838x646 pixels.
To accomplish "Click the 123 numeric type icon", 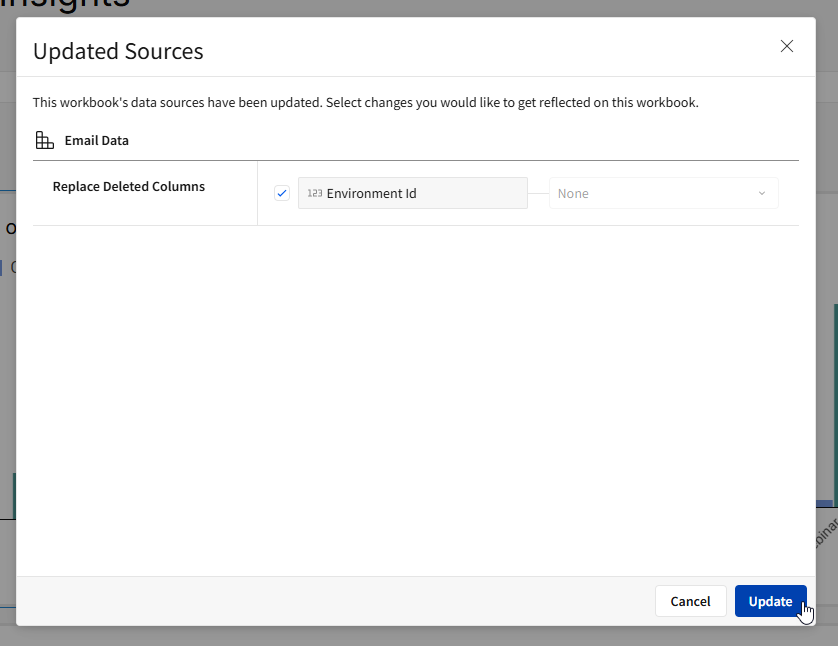I will [x=314, y=193].
